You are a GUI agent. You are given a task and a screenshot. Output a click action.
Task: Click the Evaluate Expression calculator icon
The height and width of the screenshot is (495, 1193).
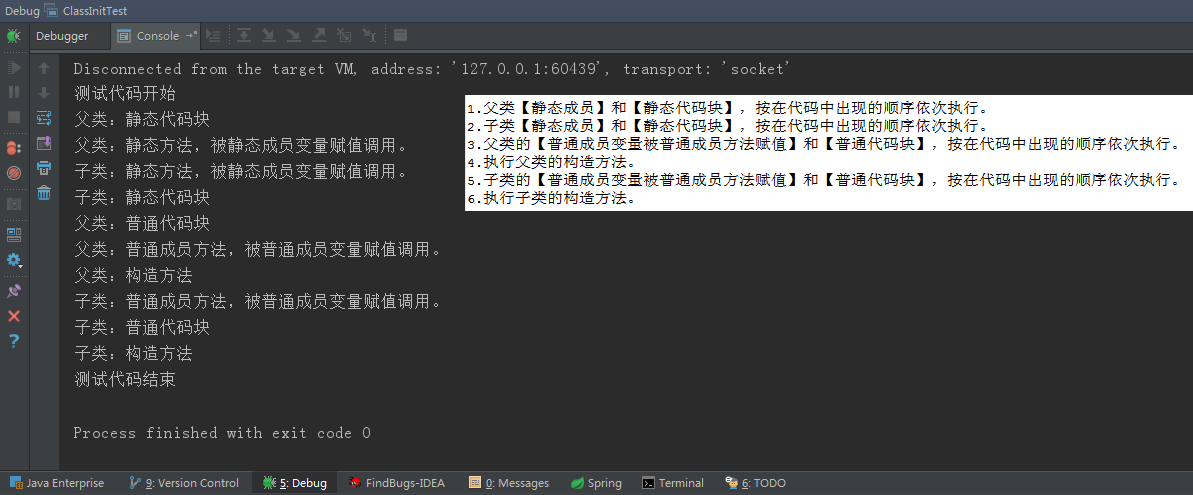coord(400,35)
